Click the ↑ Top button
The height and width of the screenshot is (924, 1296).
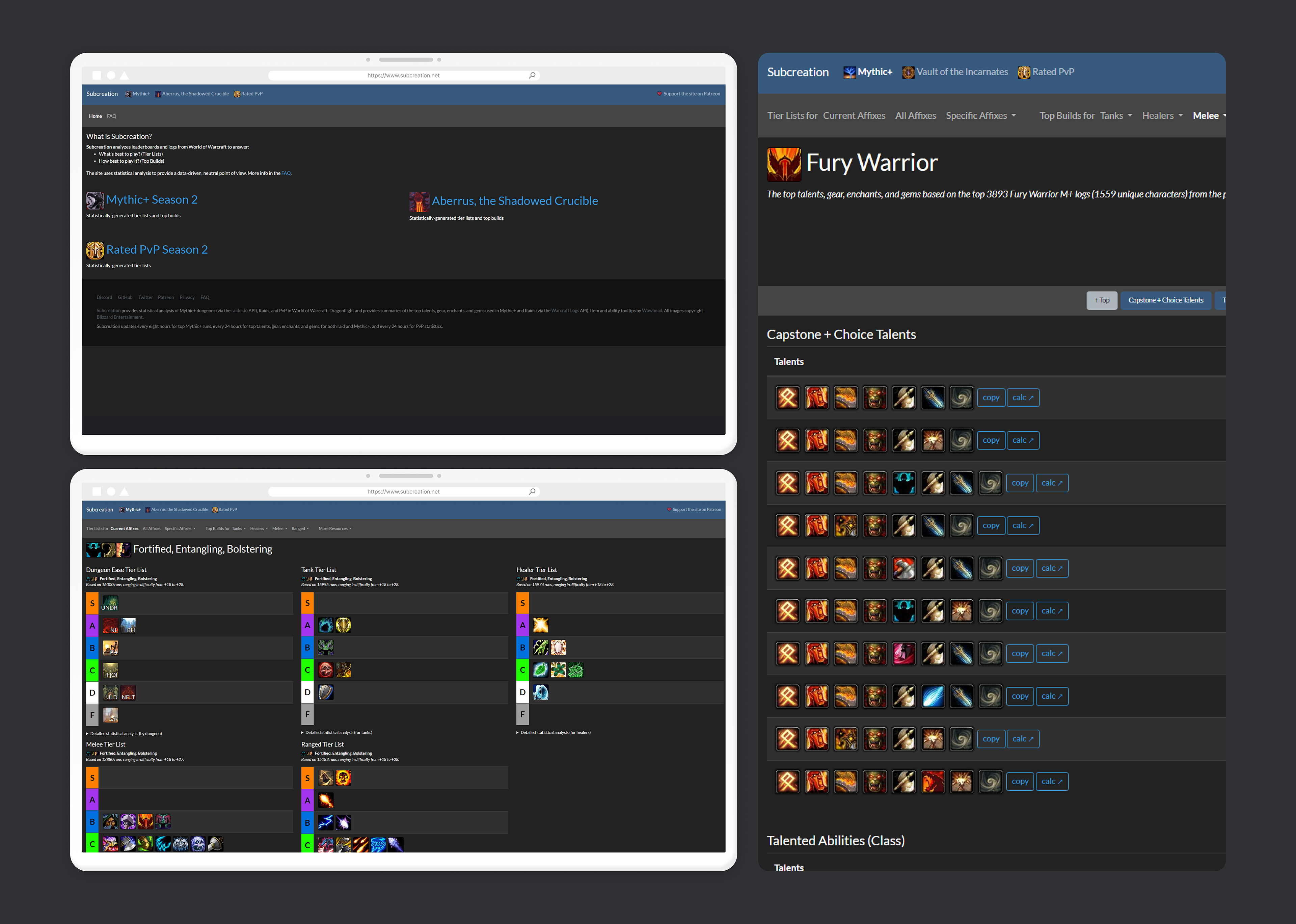pos(1102,300)
